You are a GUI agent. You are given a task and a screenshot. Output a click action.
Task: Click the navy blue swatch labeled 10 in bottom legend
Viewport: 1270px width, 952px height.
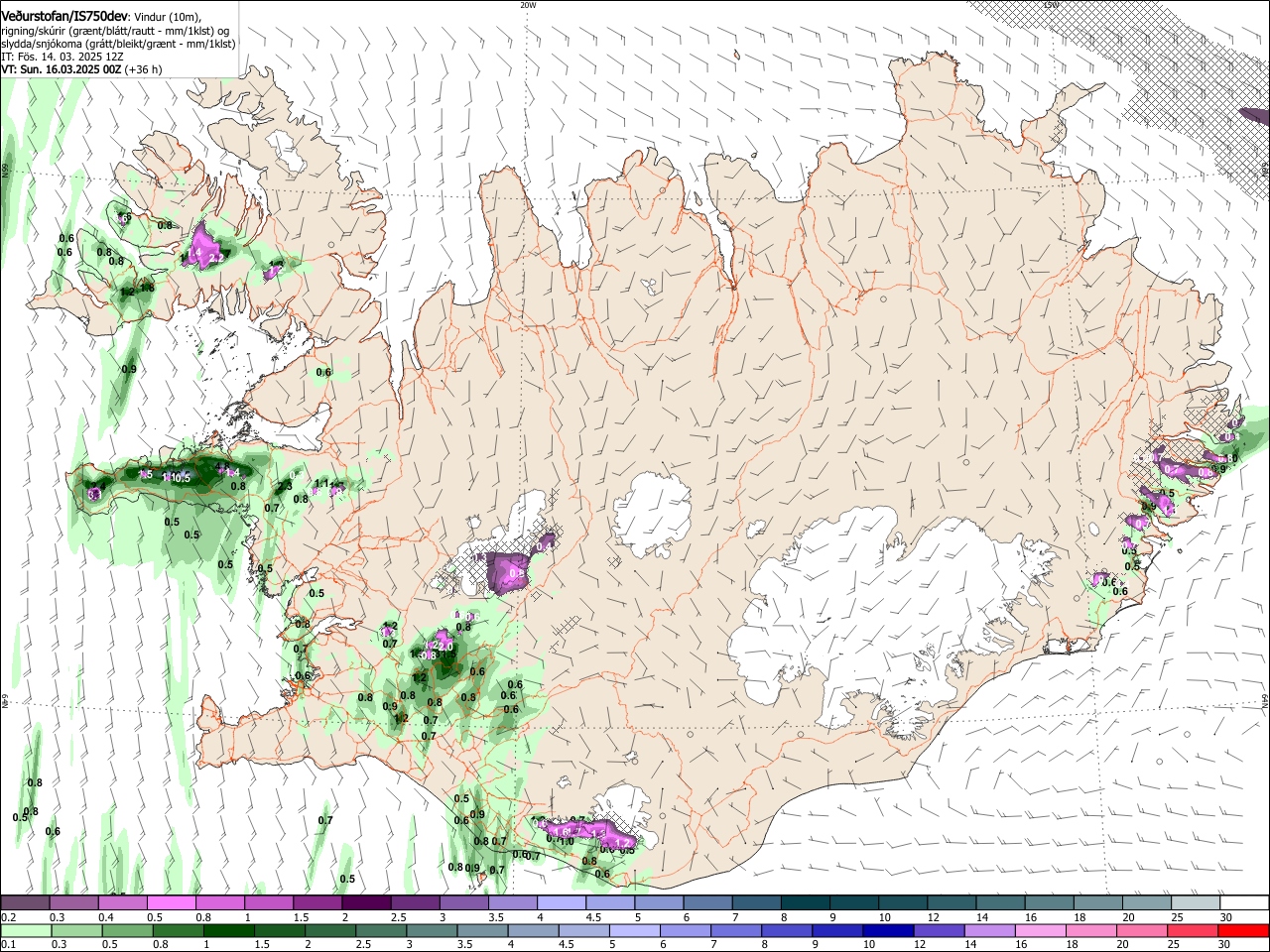887,931
